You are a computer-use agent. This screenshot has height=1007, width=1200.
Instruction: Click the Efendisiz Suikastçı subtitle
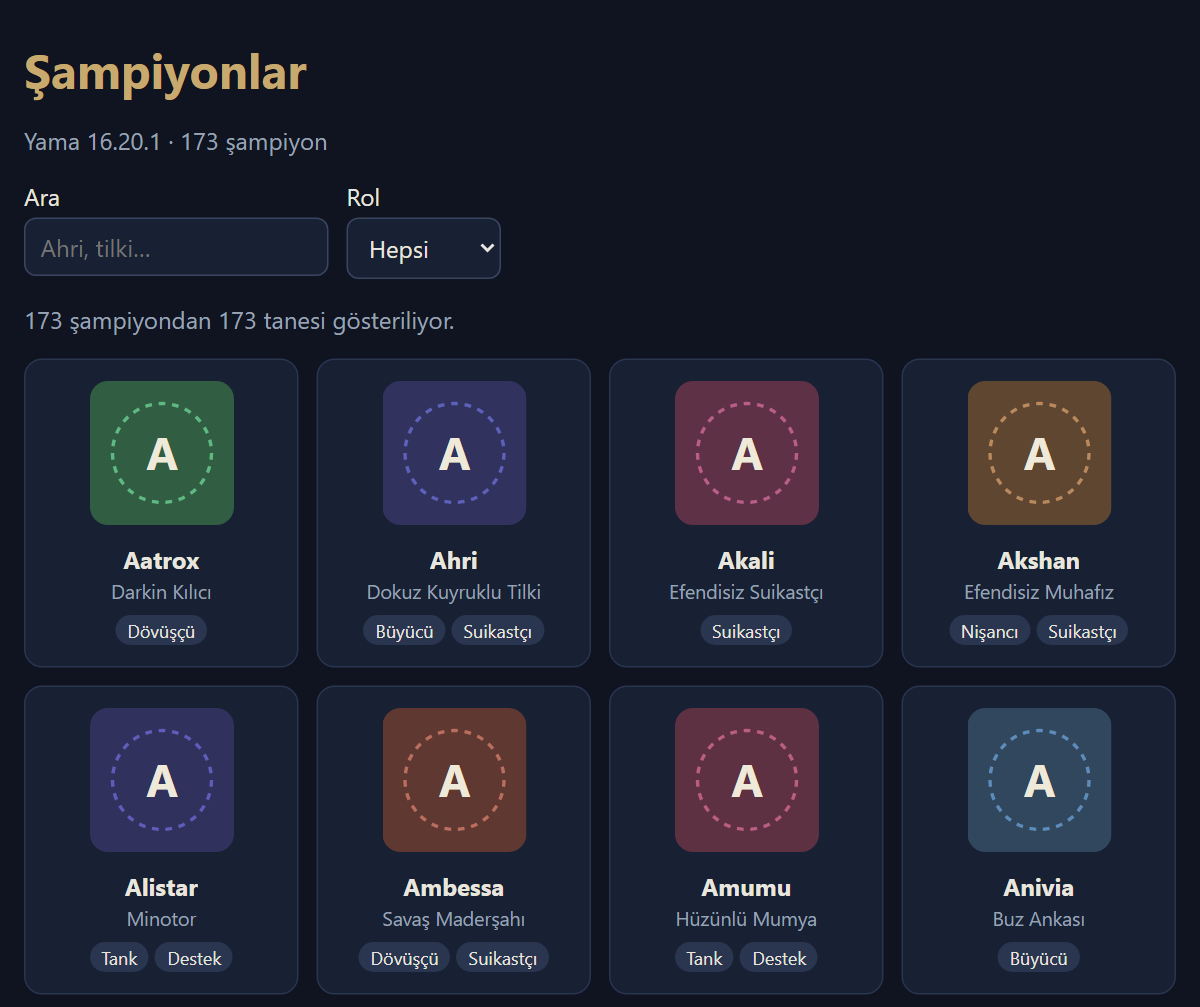click(x=746, y=593)
